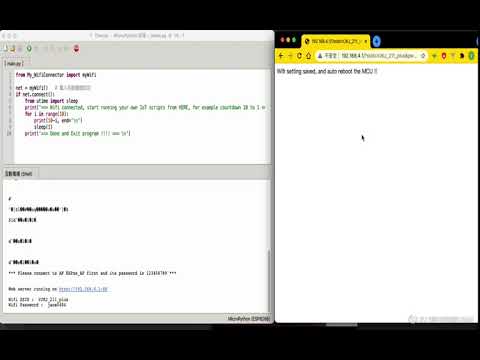Select the main.py editor tab in Thonny
Image resolution: width=480 pixels, height=360 pixels.
click(14, 63)
